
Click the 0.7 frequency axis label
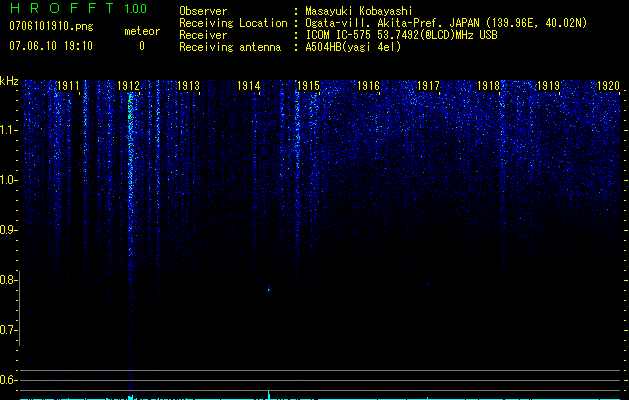8,330
